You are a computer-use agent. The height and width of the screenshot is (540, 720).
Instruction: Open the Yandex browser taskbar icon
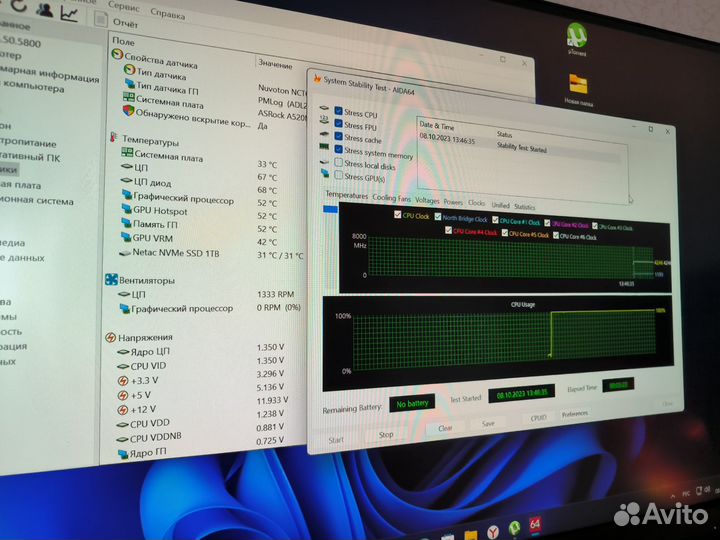(x=492, y=533)
